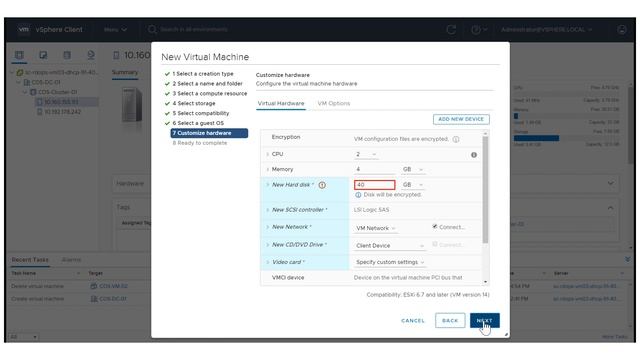Select step 7 Customize hardware
Viewport: 640px width, 360px height.
click(209, 133)
